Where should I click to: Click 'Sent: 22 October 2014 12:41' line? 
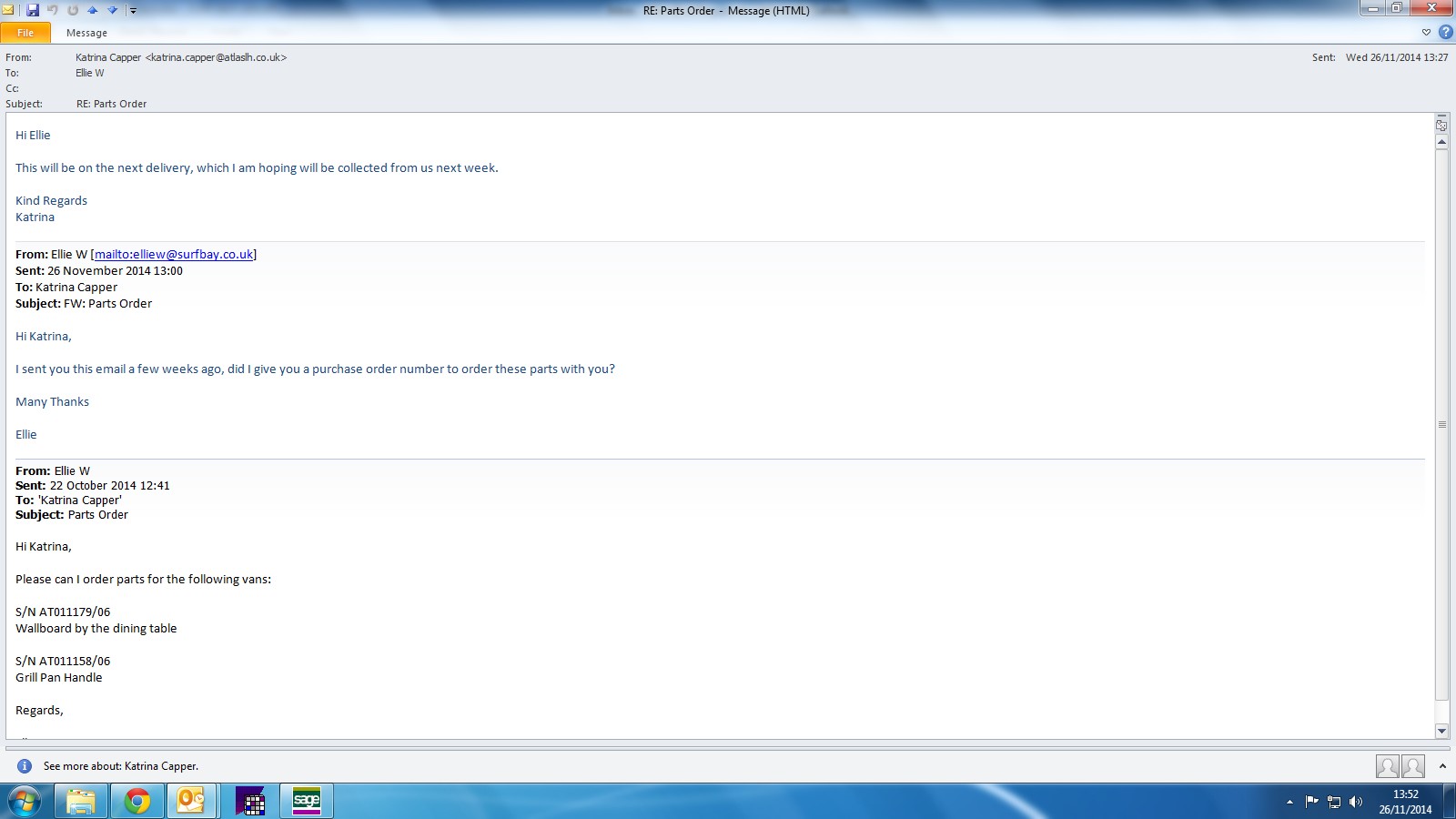(93, 486)
